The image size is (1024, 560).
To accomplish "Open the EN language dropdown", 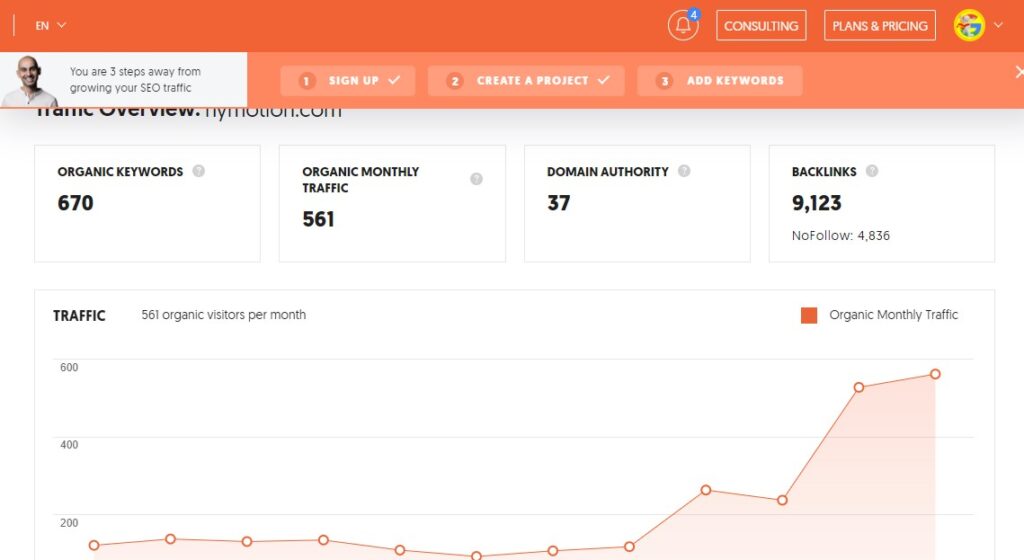I will (x=50, y=25).
